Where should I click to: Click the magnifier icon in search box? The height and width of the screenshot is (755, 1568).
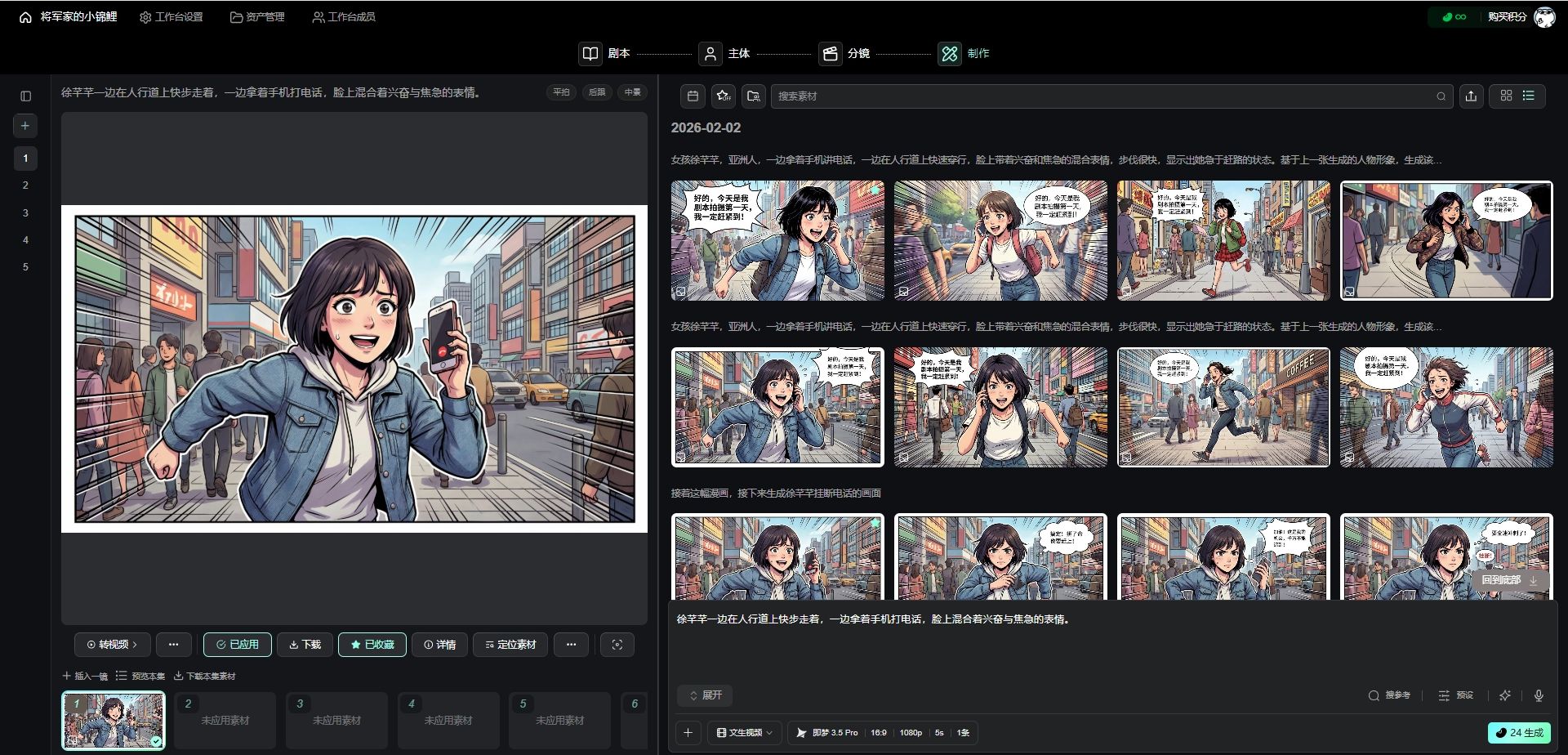tap(1441, 96)
